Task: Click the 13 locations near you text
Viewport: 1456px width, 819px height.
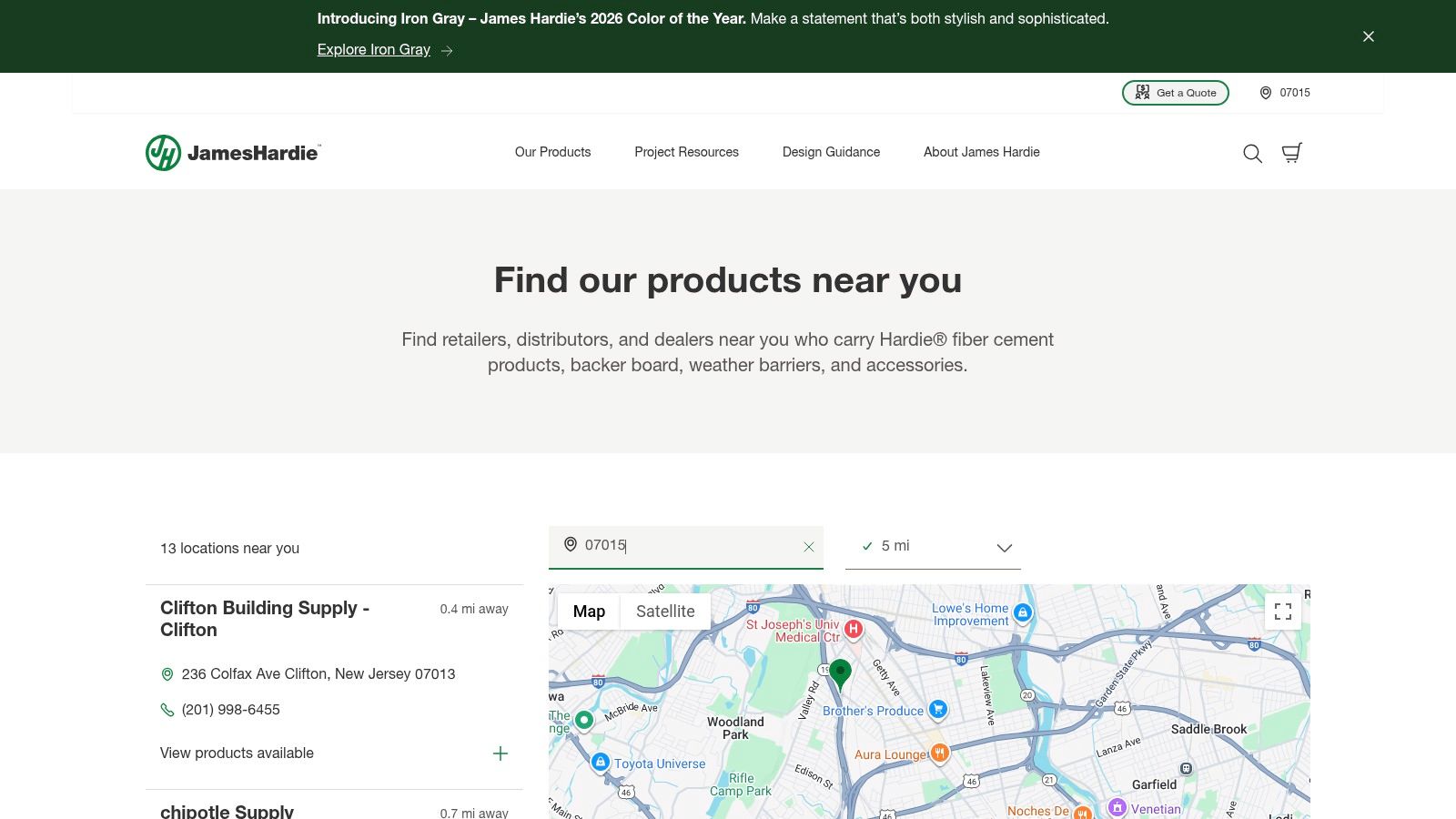Action: click(x=230, y=549)
